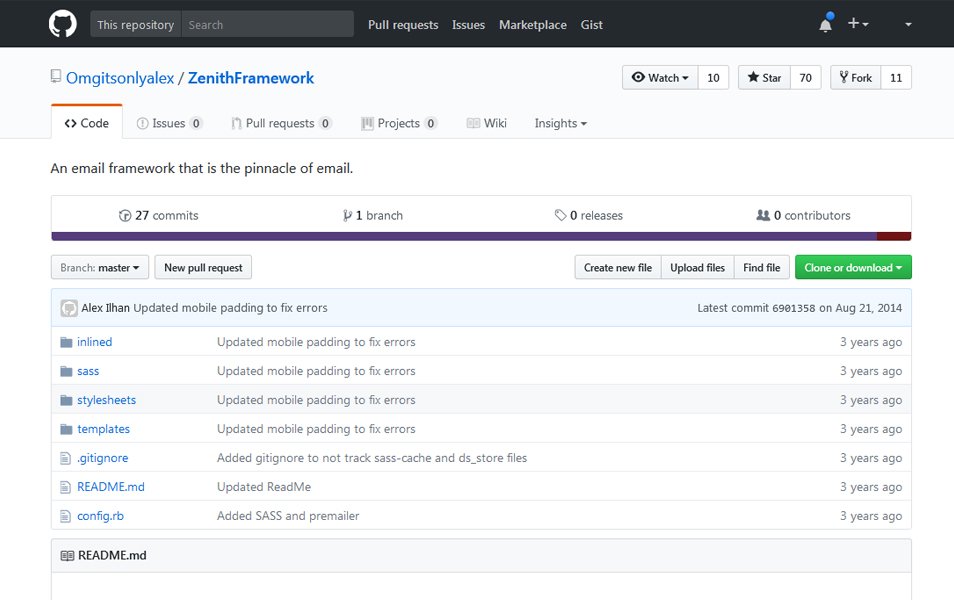The image size is (954, 600).
Task: View the 0 releases page
Action: 588,215
